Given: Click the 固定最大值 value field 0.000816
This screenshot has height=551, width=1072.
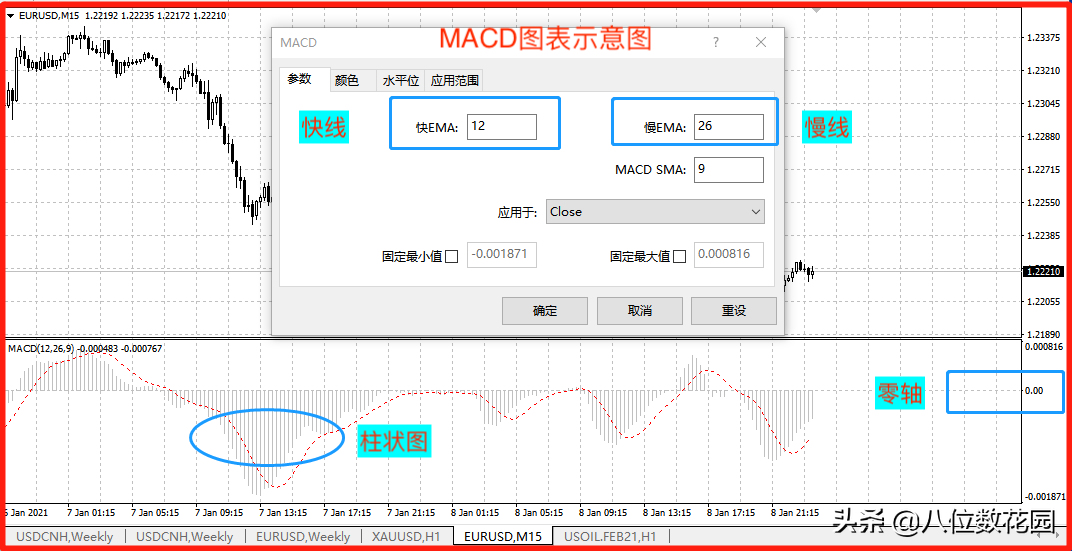Looking at the screenshot, I should pyautogui.click(x=729, y=254).
